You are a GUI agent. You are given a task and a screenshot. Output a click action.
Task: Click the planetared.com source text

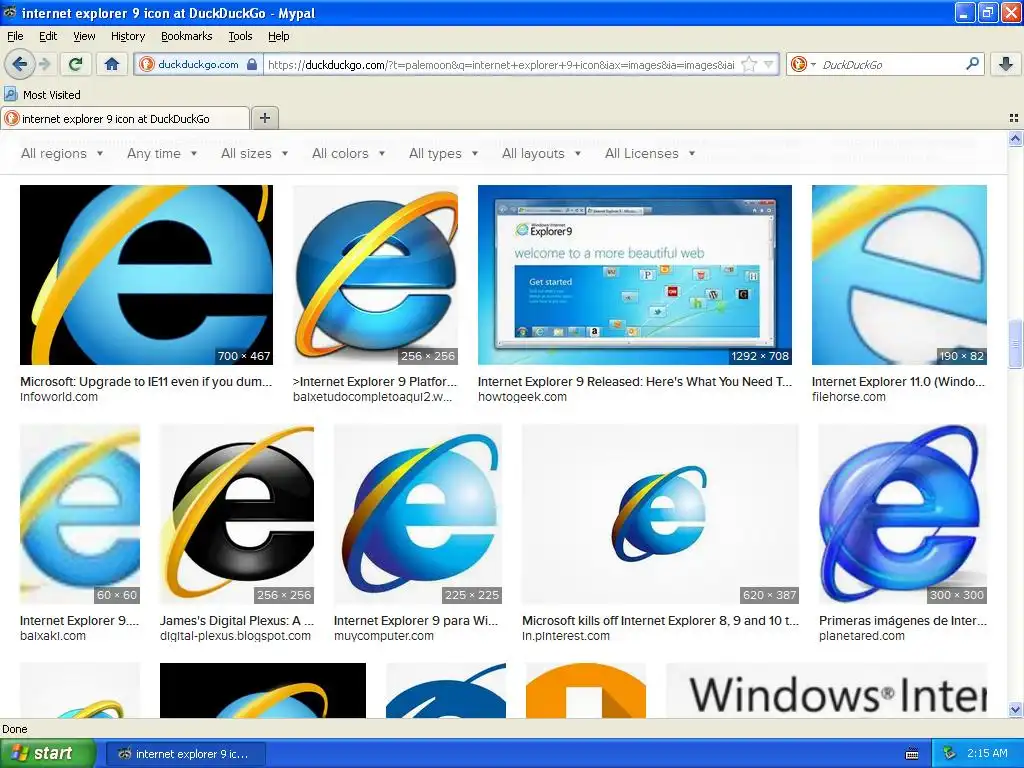click(862, 636)
